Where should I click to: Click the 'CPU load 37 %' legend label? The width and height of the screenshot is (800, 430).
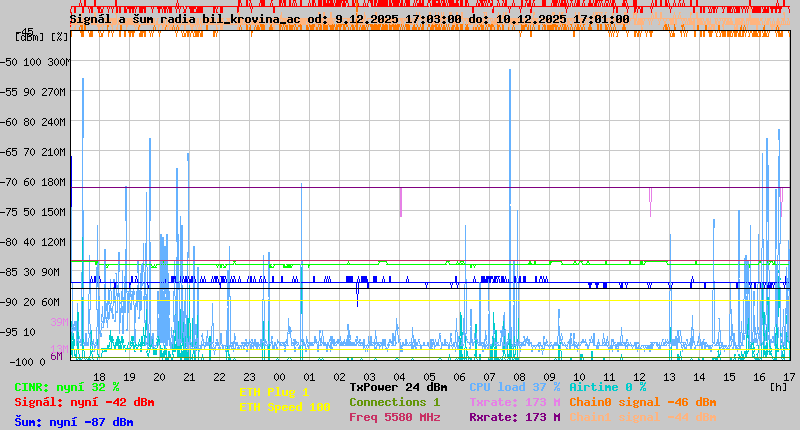pos(514,387)
